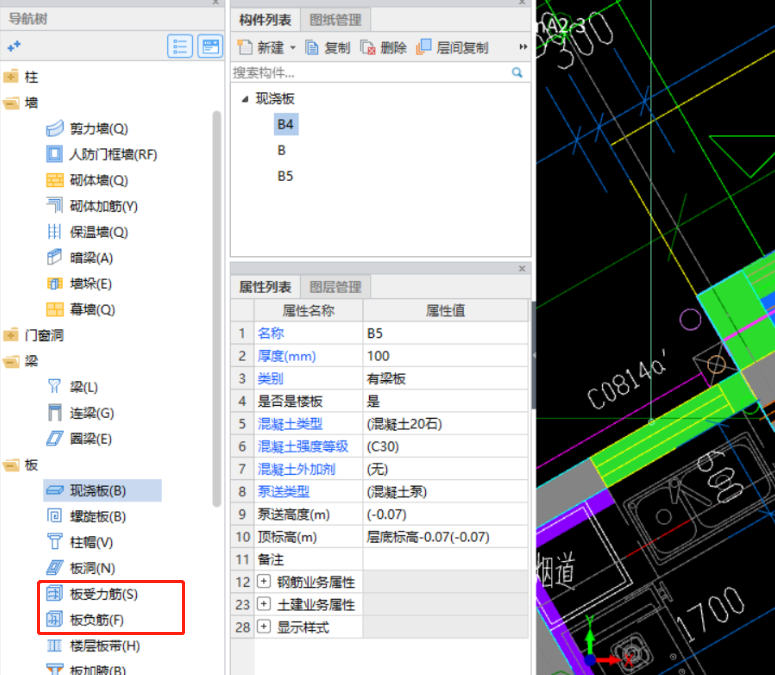Select 现浇板(B) item
The image size is (775, 675).
pyautogui.click(x=102, y=491)
